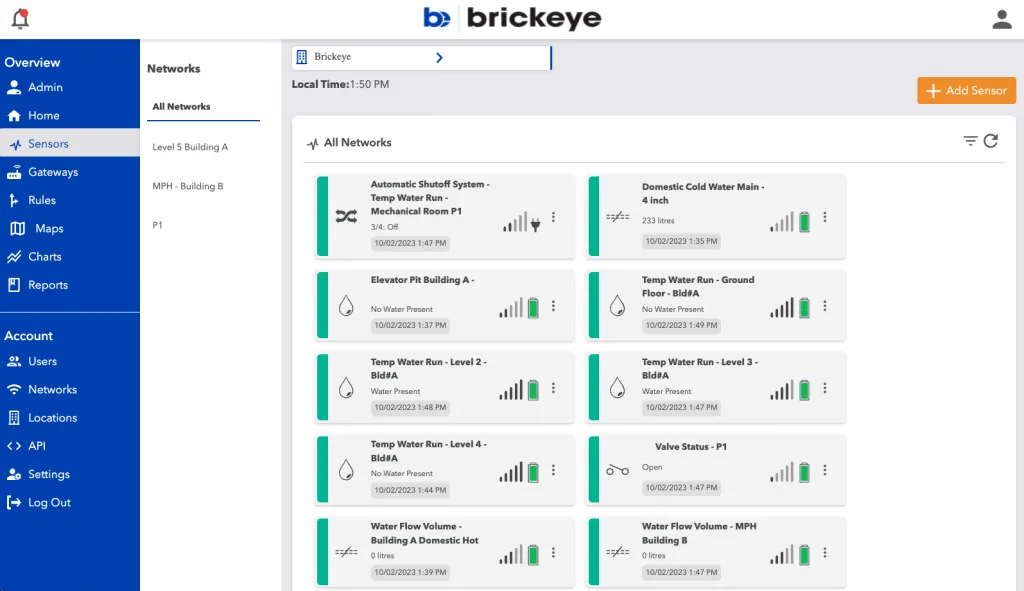Click the '10/02/2023 1:35 PM' timestamp
The image size is (1024, 591).
(681, 241)
